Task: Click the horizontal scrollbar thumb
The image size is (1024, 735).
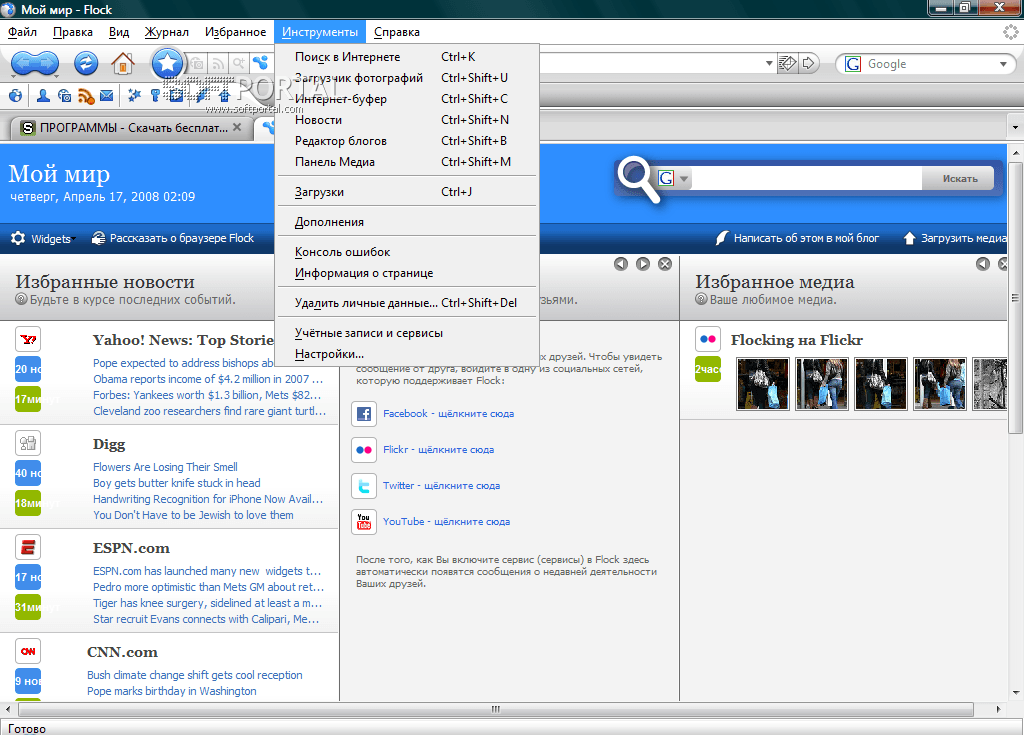Action: tap(496, 709)
